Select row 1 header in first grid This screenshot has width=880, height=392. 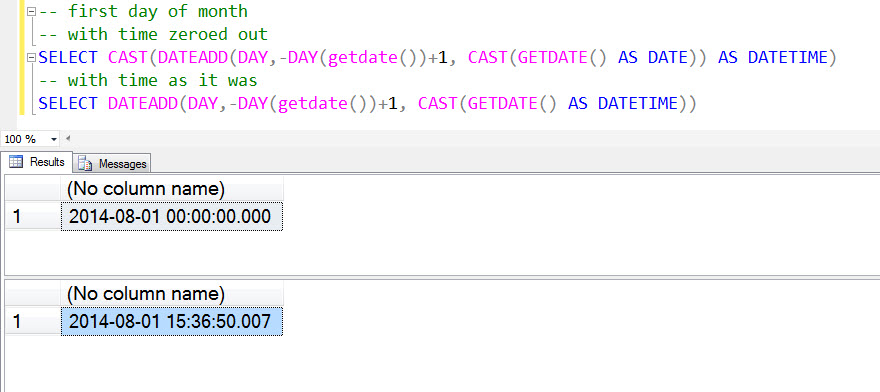point(33,216)
